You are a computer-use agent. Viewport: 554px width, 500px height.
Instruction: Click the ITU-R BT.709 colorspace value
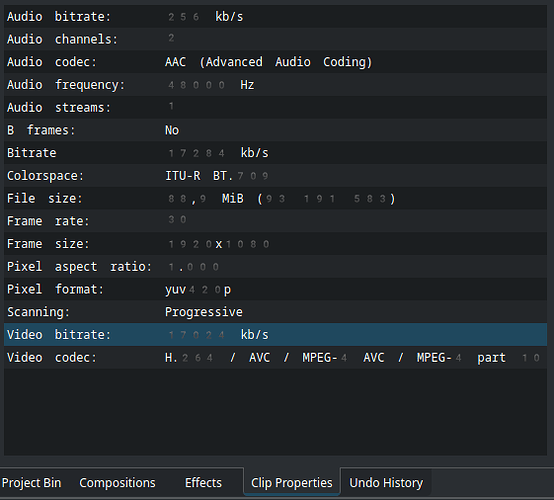point(217,176)
